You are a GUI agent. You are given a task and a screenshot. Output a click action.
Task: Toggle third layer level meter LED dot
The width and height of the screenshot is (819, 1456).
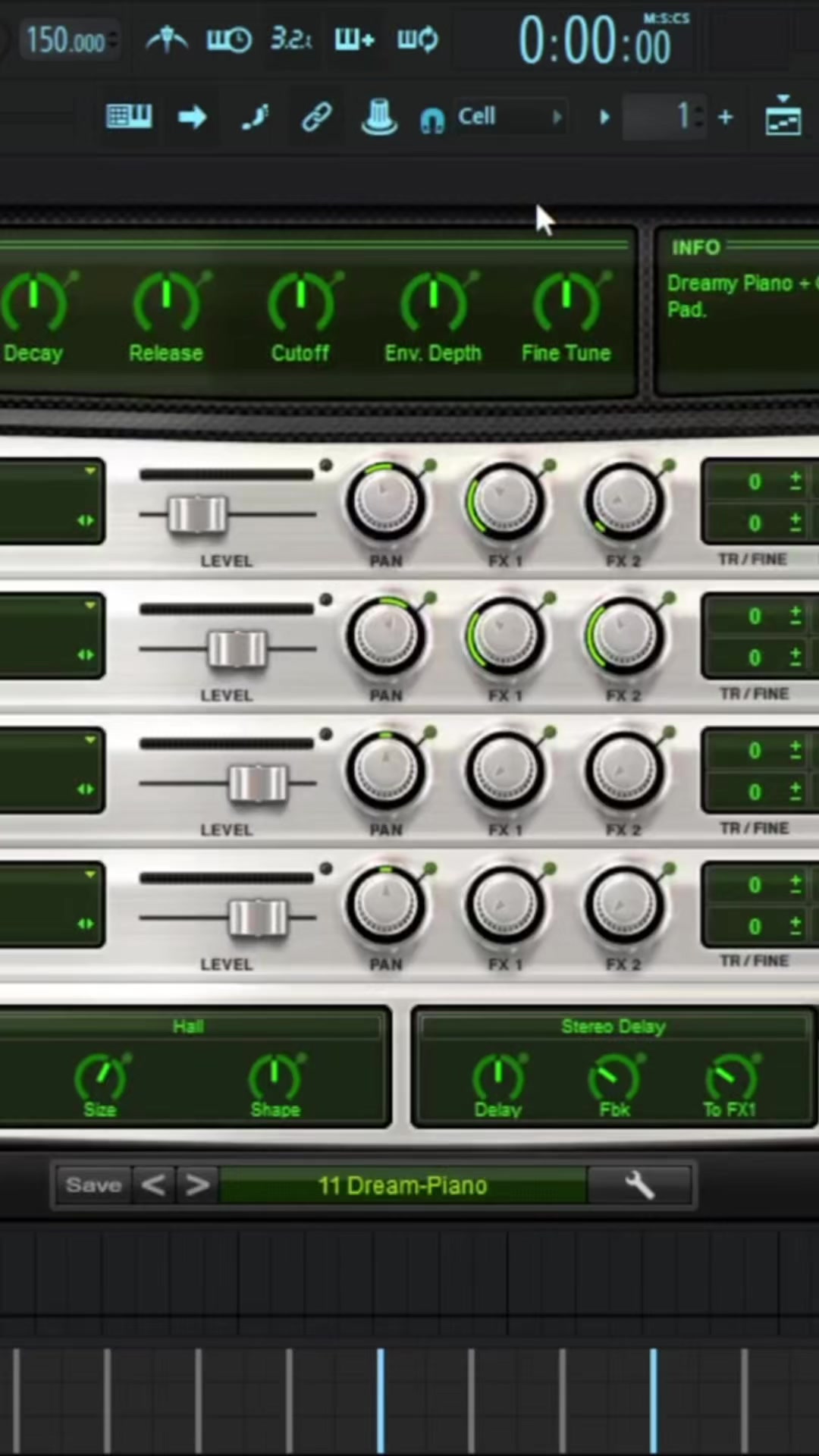coord(325,734)
